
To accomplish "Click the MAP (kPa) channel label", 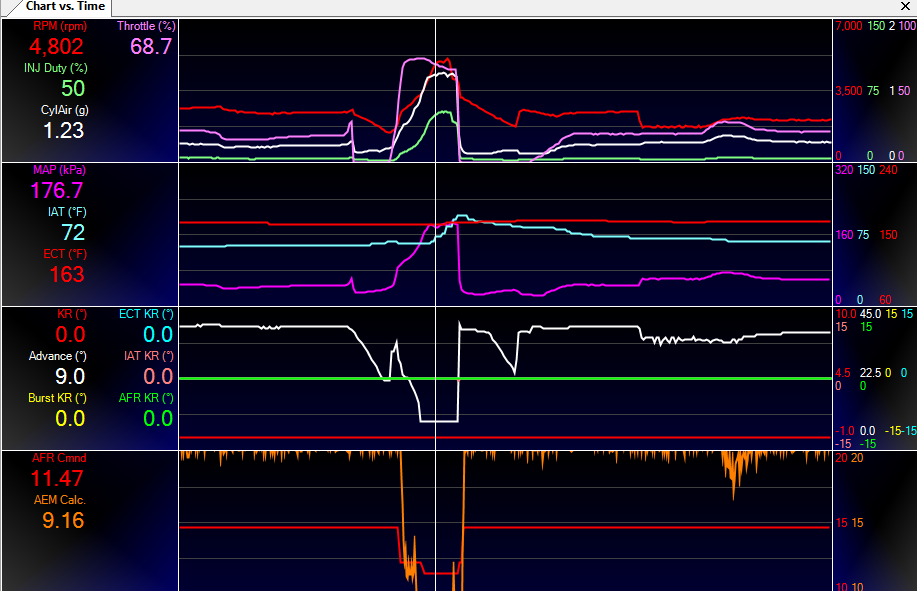I will [59, 170].
